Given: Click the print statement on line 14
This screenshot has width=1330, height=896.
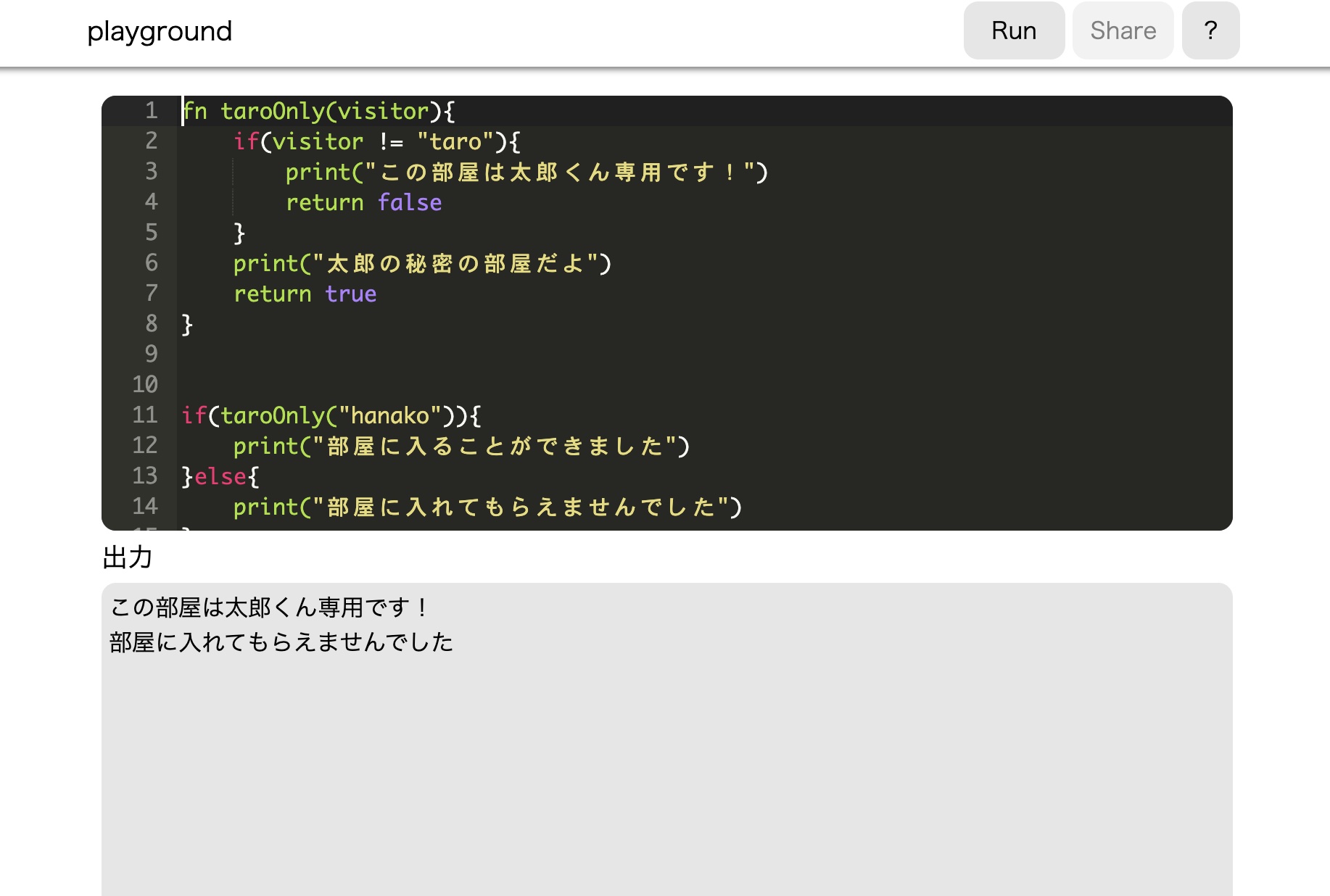Looking at the screenshot, I should tap(487, 507).
